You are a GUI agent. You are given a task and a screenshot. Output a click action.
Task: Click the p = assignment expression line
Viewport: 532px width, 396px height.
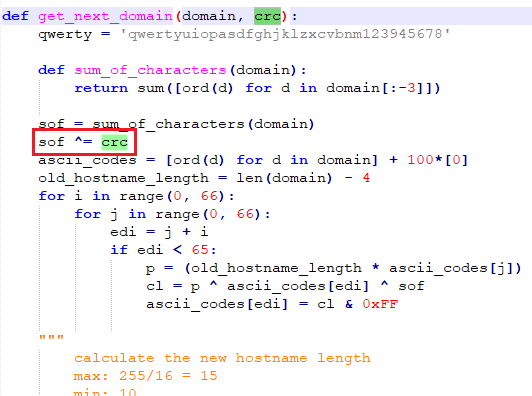click(334, 268)
